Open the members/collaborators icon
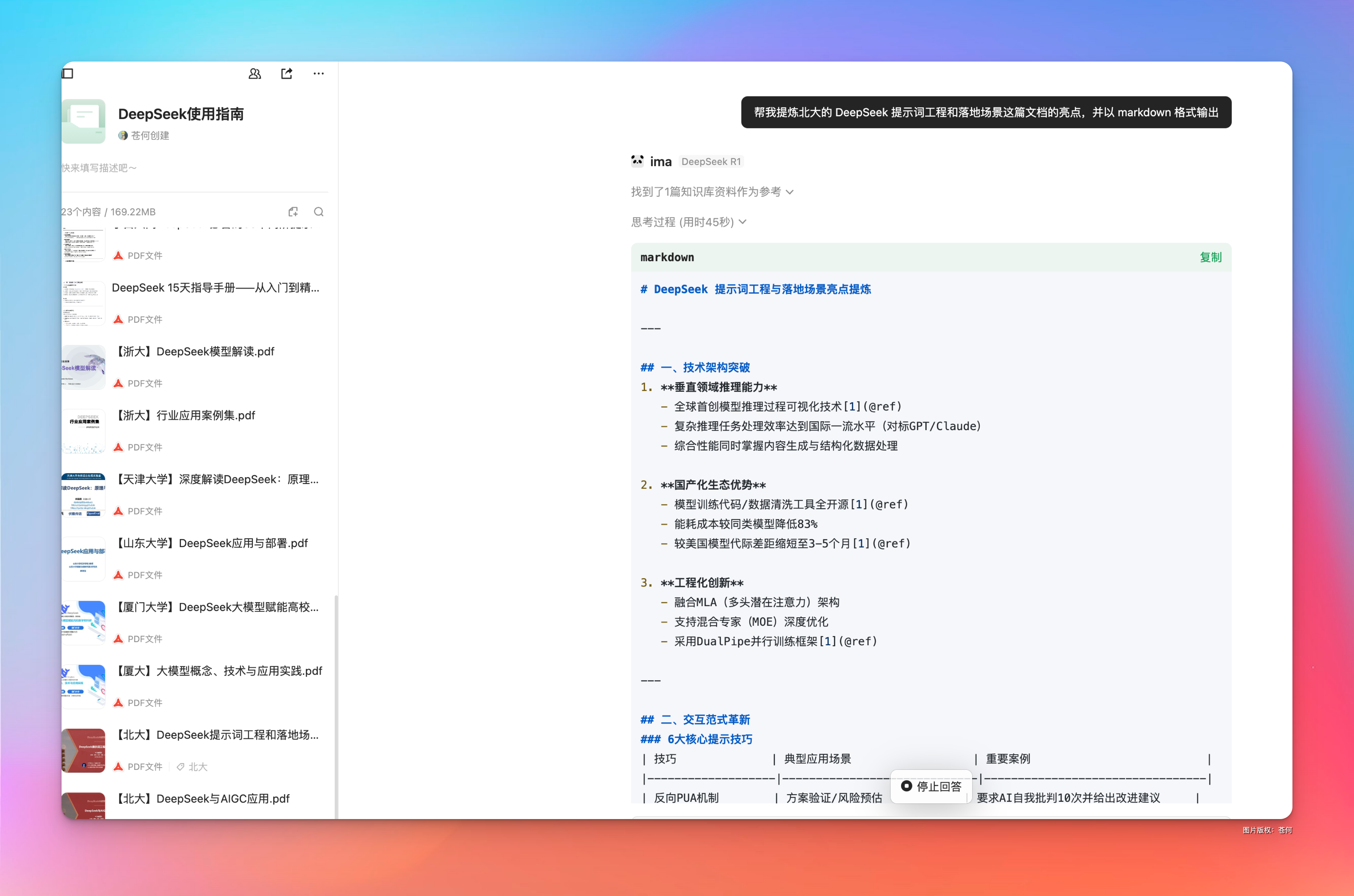This screenshot has width=1354, height=896. coord(255,73)
